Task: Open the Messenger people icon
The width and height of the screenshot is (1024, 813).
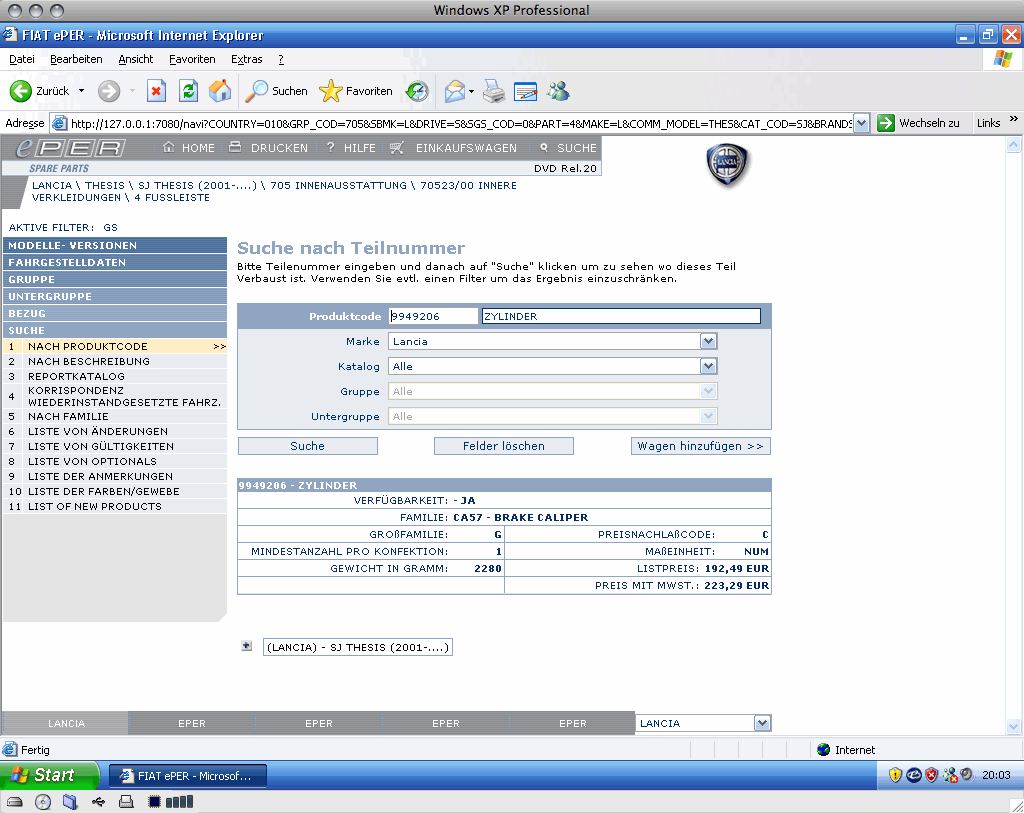Action: coord(558,91)
